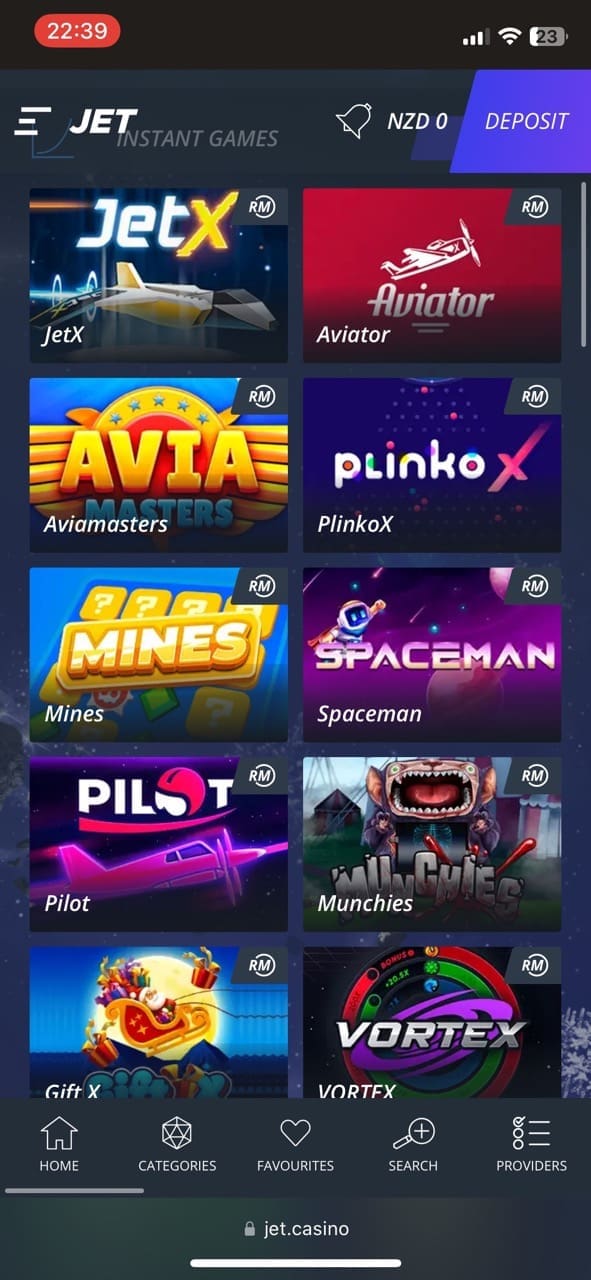This screenshot has width=591, height=1280.
Task: Open the Mines game tile
Action: [x=159, y=654]
